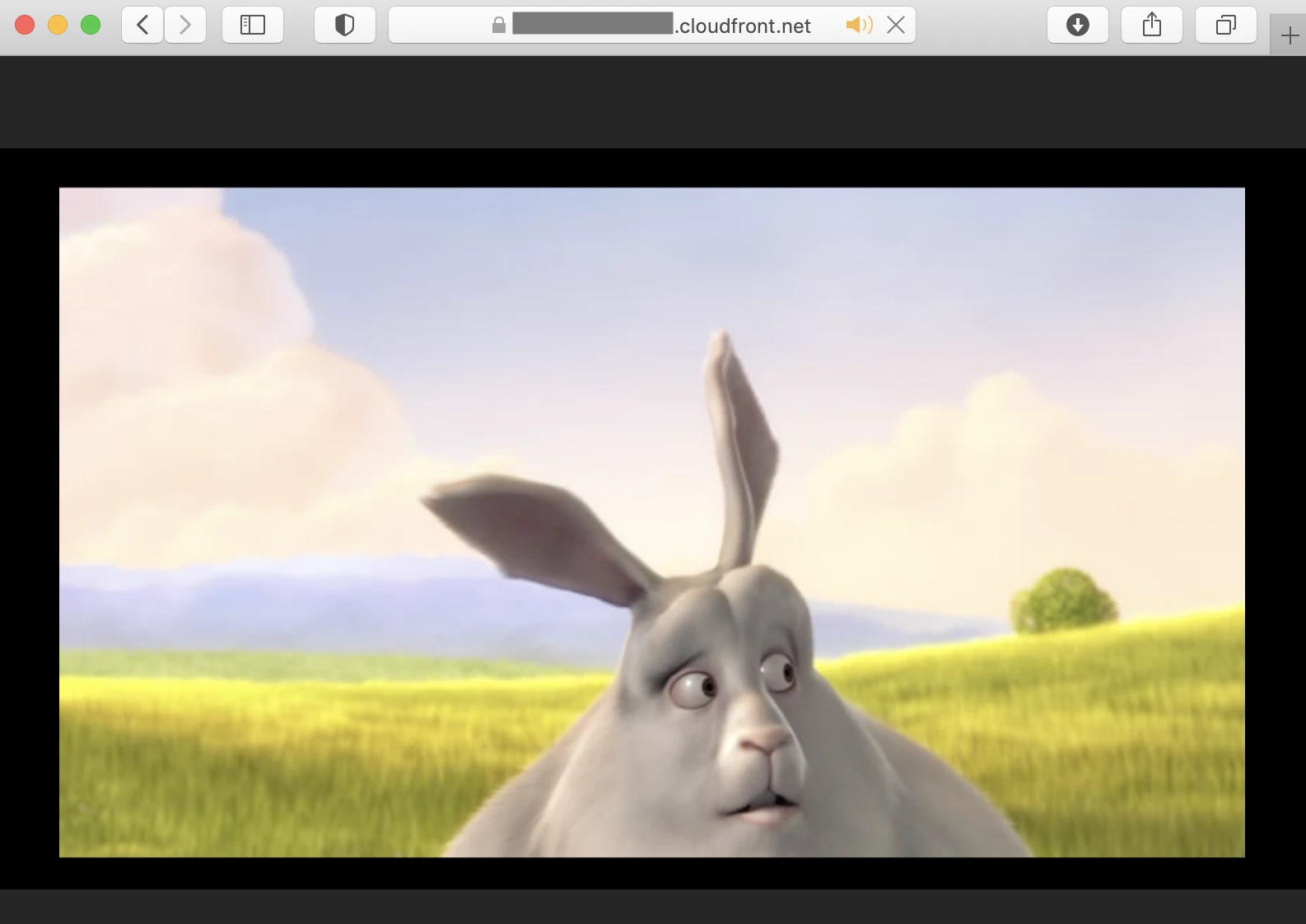The width and height of the screenshot is (1306, 924).
Task: Mute audio using the address bar speaker icon
Action: [x=859, y=25]
